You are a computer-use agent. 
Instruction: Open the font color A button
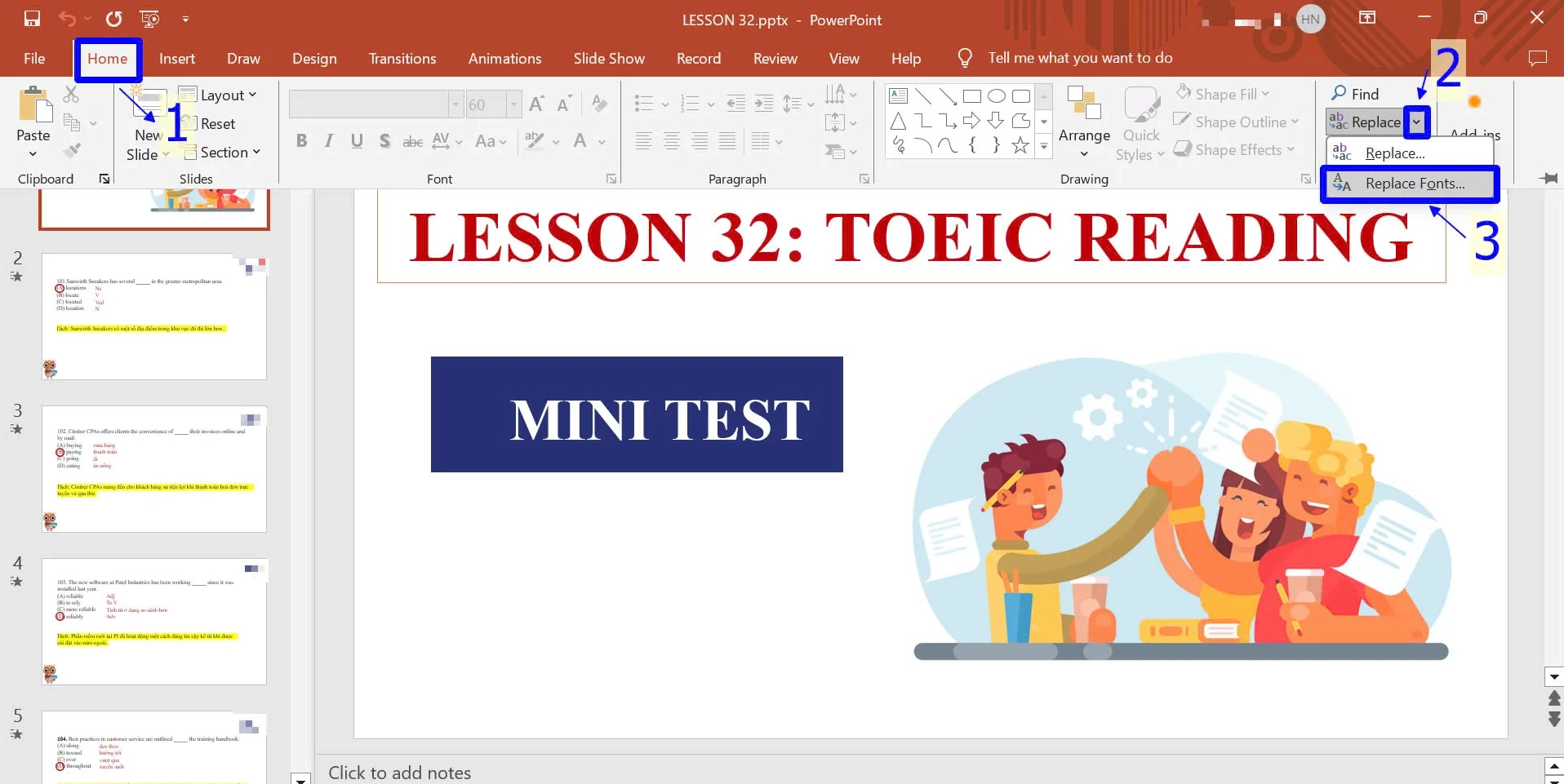580,141
